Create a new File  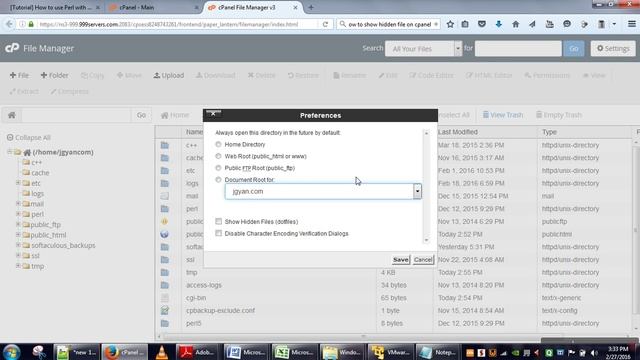pos(19,76)
